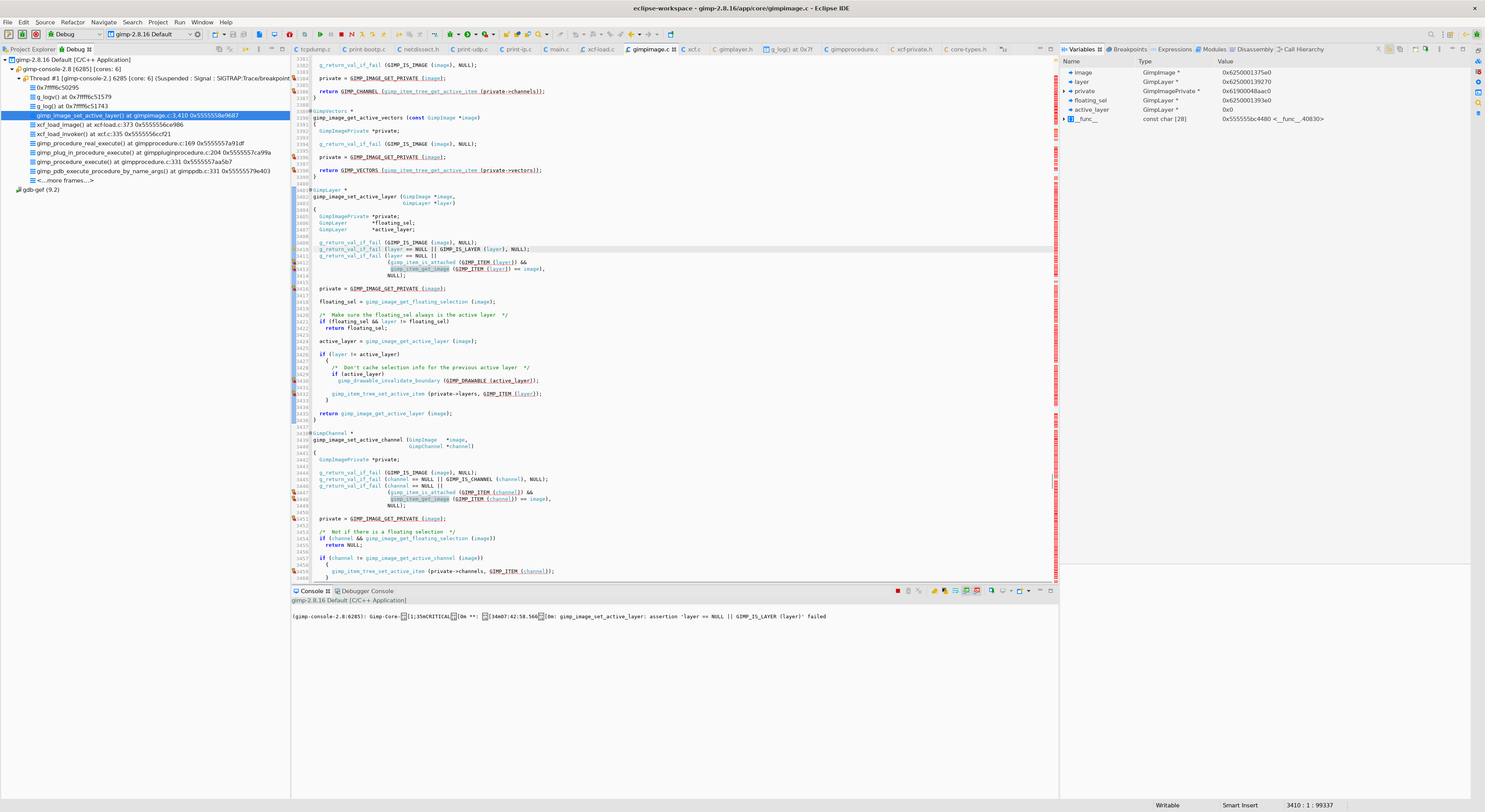Switch to Project Explorer tab
The height and width of the screenshot is (812, 1485).
29,49
